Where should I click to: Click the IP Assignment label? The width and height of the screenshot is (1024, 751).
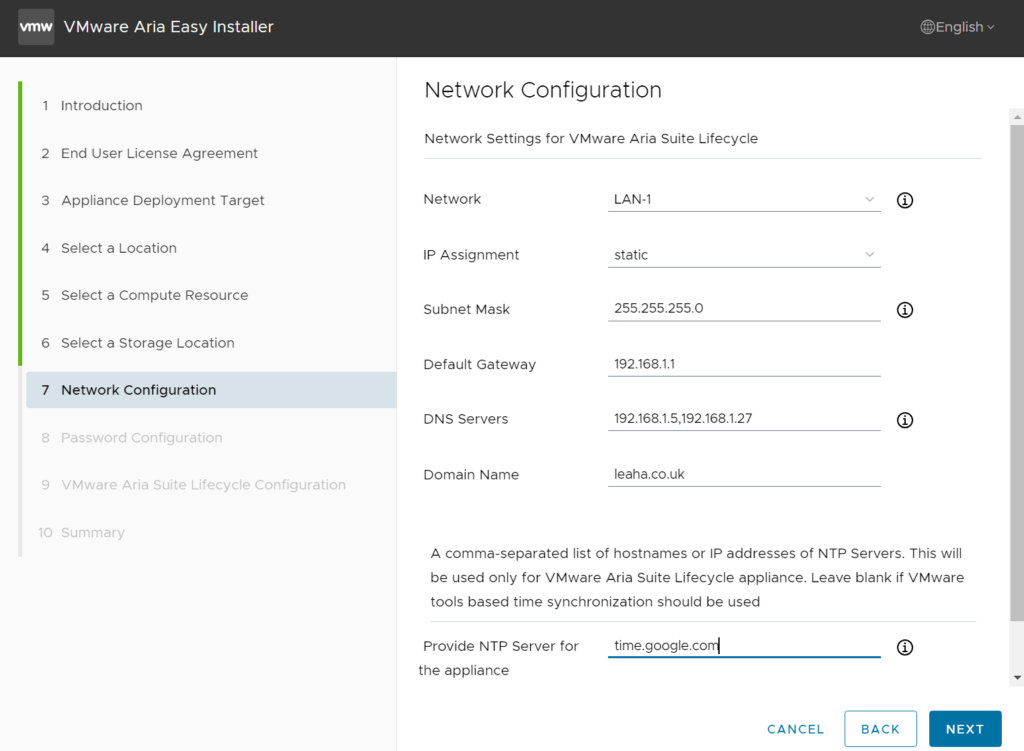(471, 255)
